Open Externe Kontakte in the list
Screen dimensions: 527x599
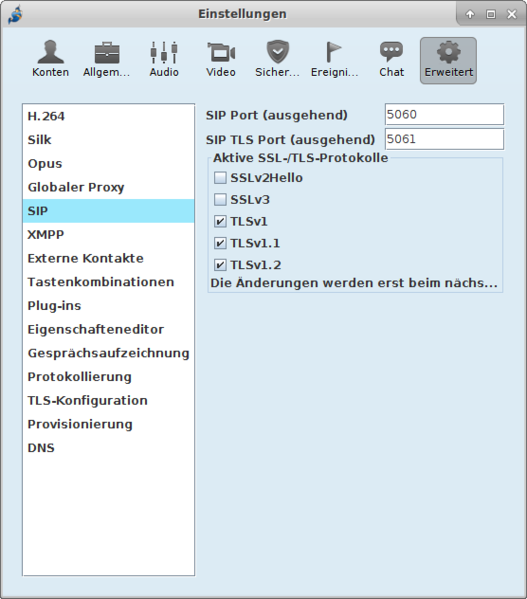point(108,258)
